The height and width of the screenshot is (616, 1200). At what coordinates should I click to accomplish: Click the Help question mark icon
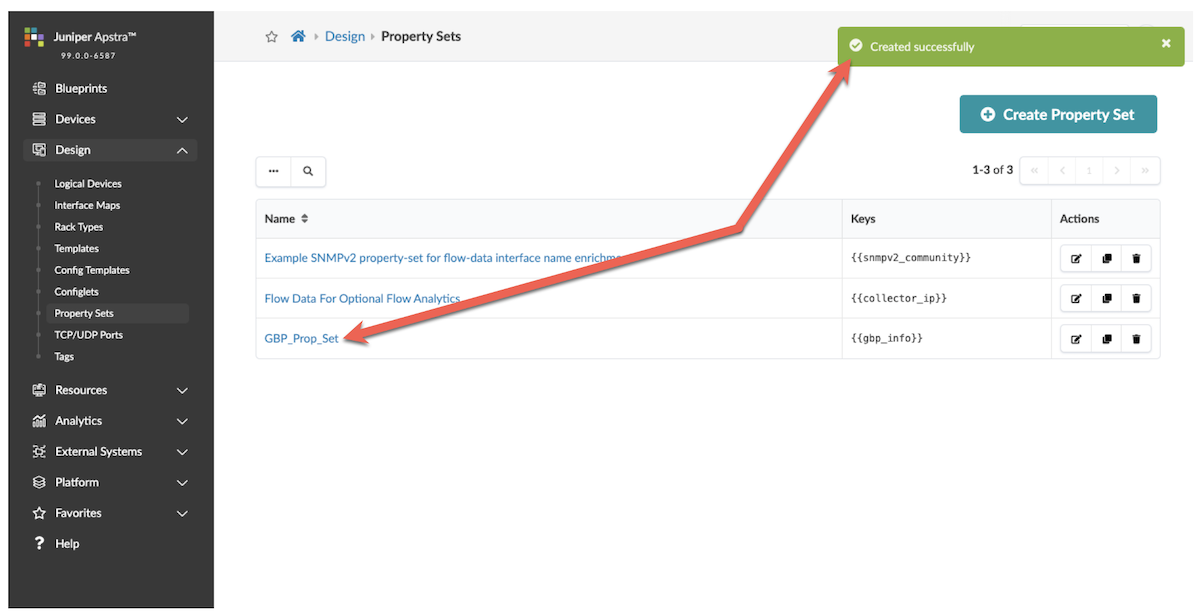point(39,544)
